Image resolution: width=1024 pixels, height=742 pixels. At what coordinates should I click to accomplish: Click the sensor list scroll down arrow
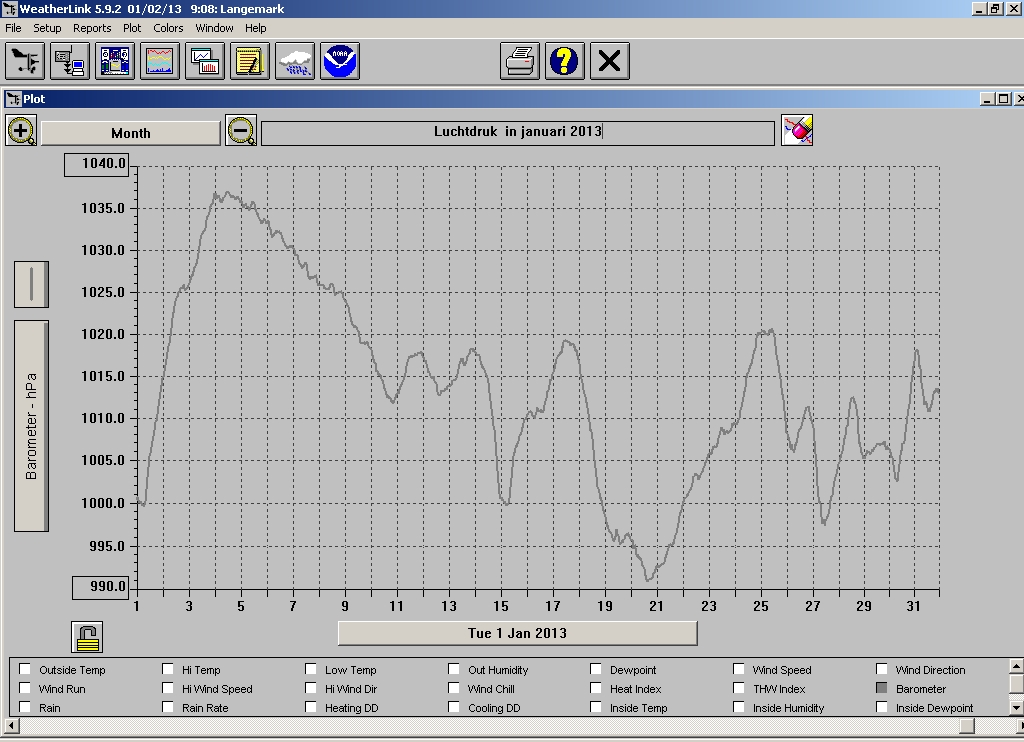pyautogui.click(x=1016, y=707)
